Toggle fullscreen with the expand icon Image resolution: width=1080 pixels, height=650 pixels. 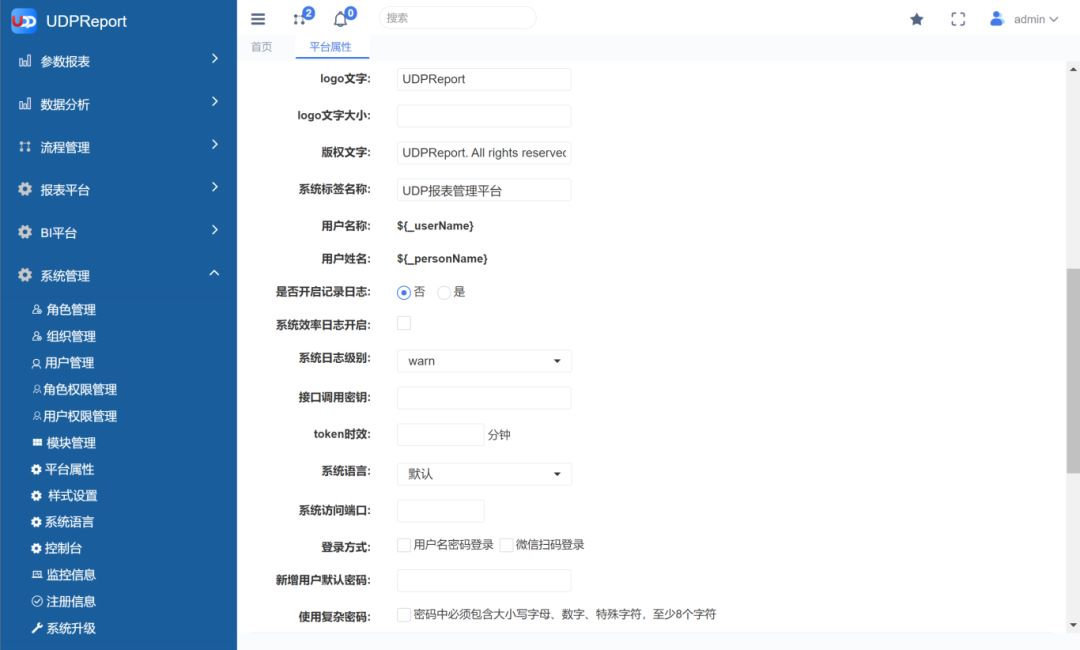point(958,18)
